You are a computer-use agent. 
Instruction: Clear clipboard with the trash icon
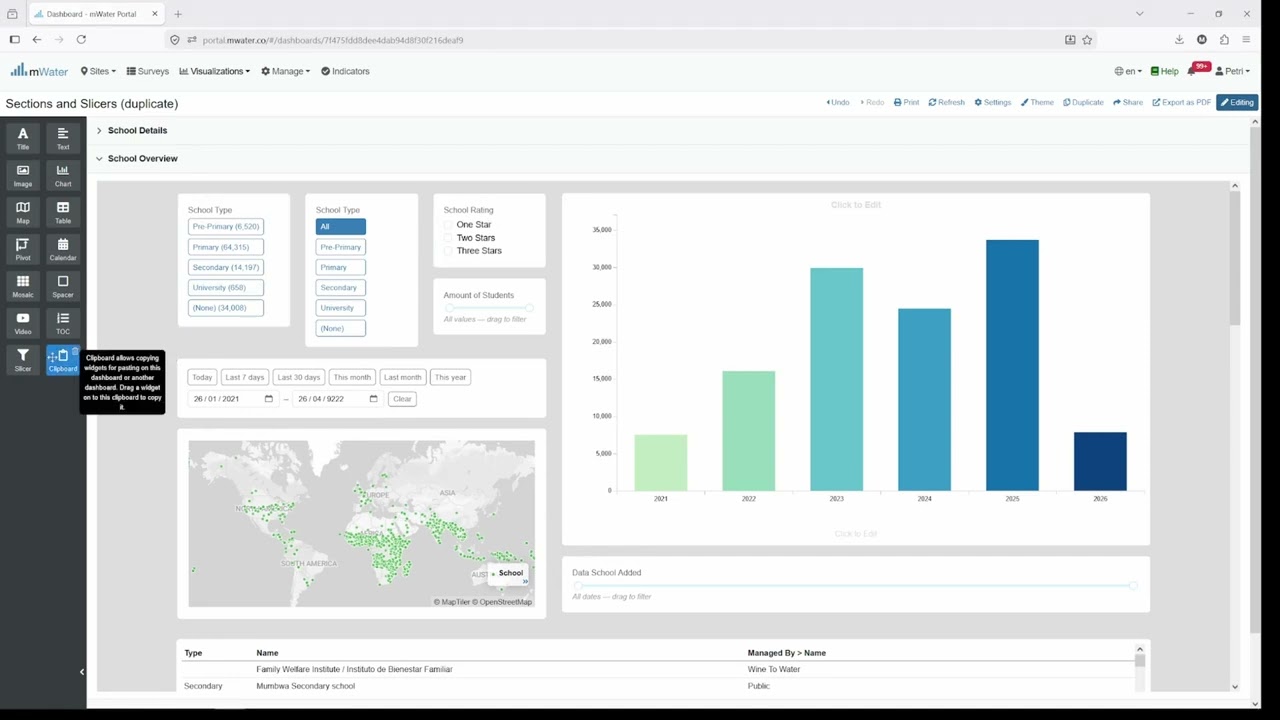pyautogui.click(x=75, y=351)
